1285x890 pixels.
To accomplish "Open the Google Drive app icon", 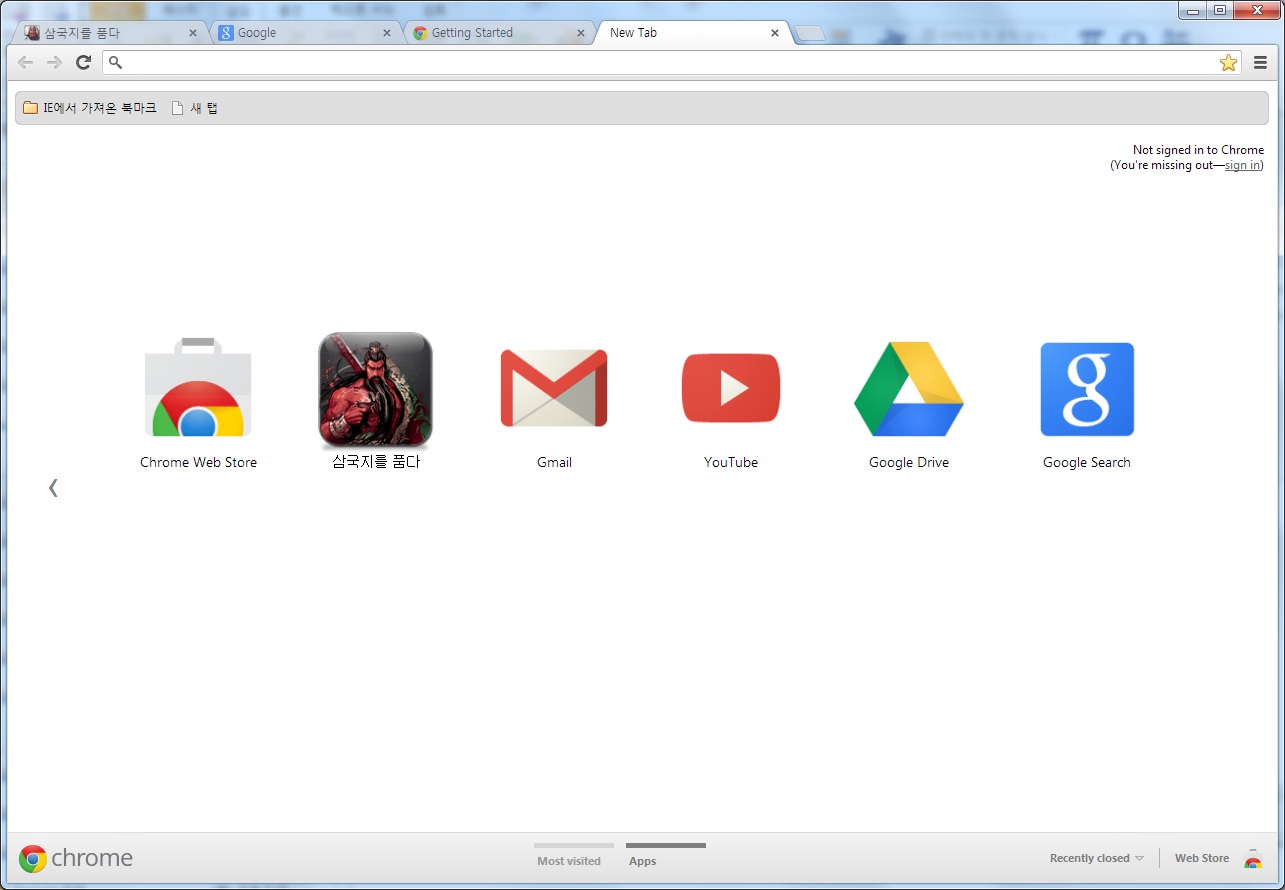I will [909, 389].
